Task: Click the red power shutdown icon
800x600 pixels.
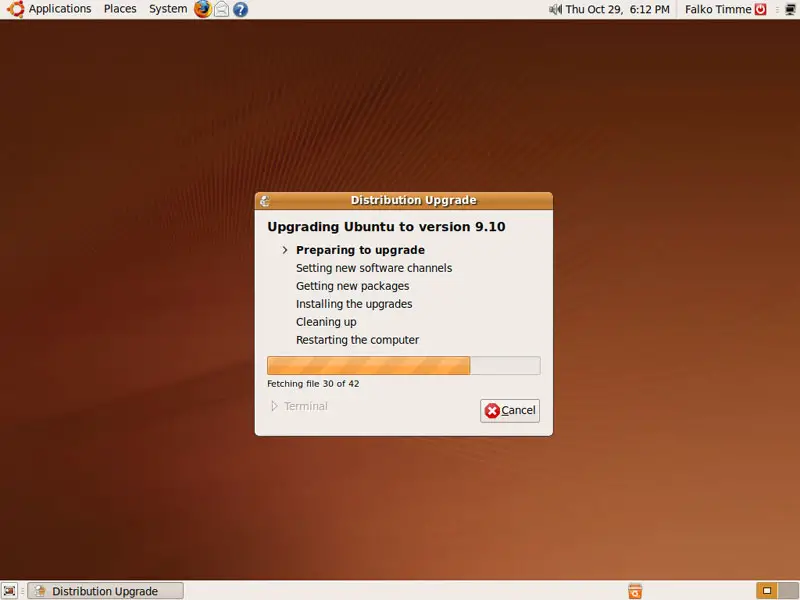Action: [x=761, y=9]
